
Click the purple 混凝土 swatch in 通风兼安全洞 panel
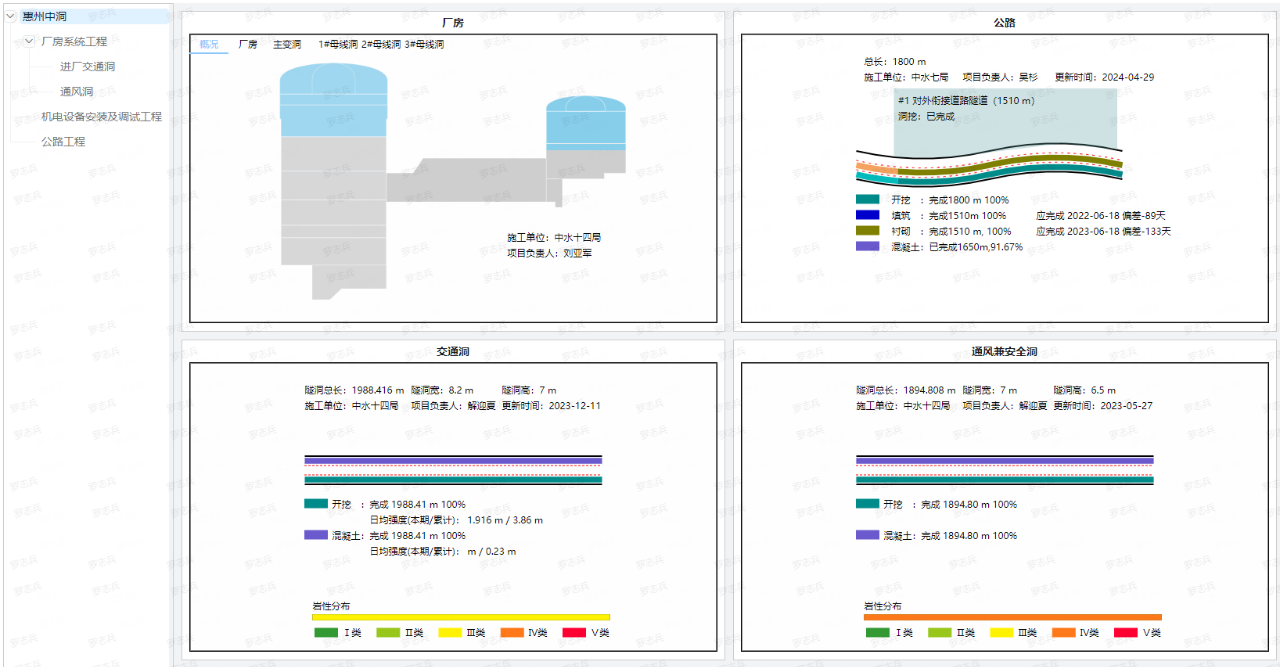868,535
